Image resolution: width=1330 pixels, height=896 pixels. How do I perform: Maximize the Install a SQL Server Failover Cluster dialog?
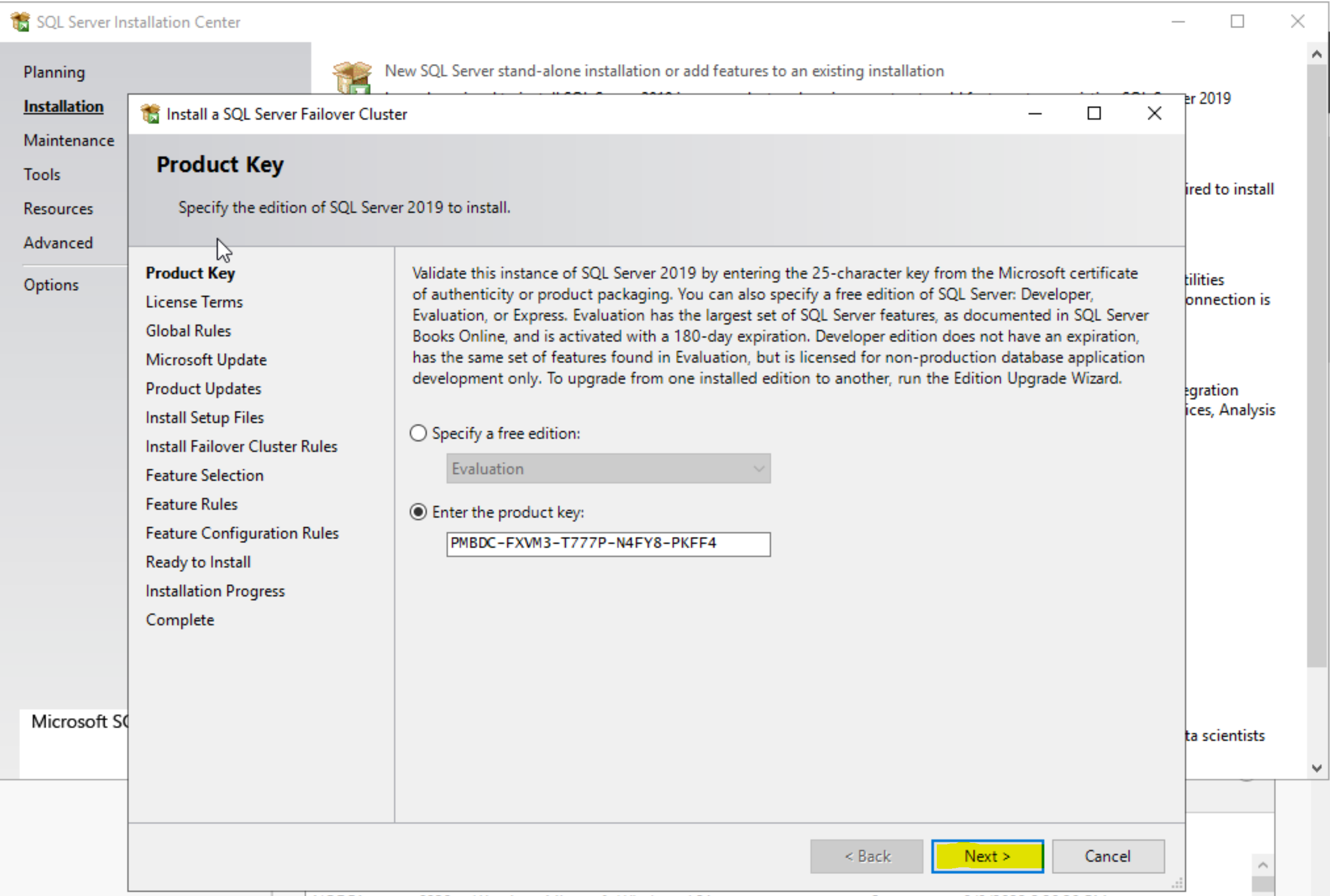pyautogui.click(x=1094, y=114)
